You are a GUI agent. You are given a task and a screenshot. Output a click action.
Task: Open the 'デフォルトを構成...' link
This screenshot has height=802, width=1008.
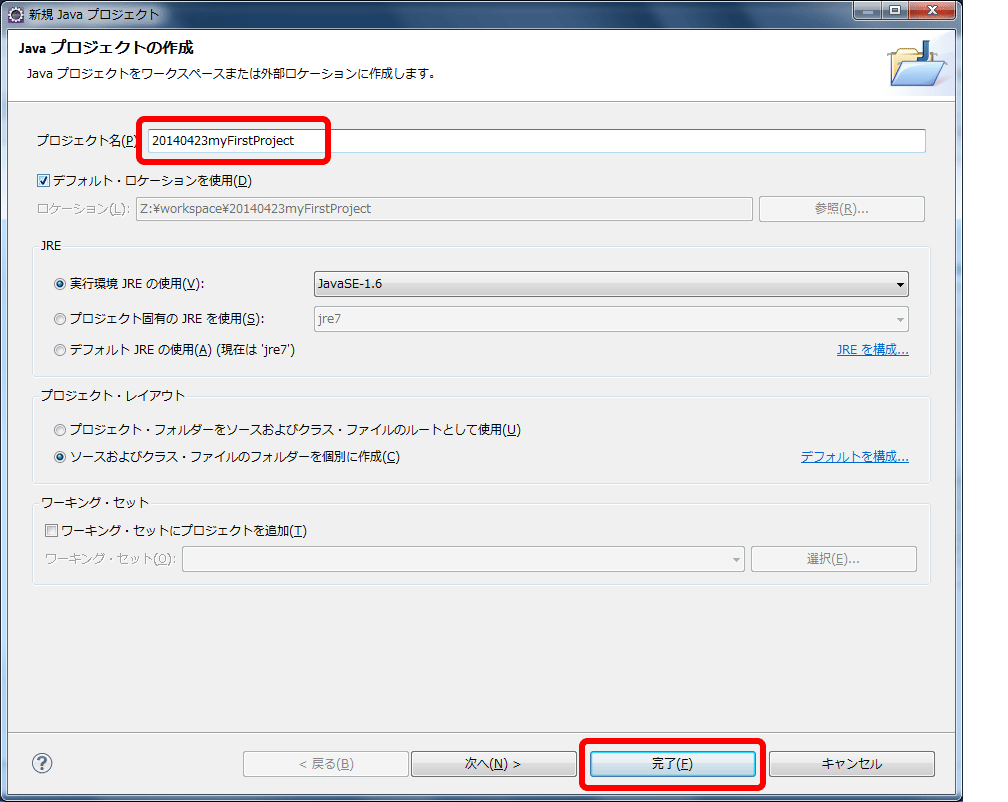[854, 456]
